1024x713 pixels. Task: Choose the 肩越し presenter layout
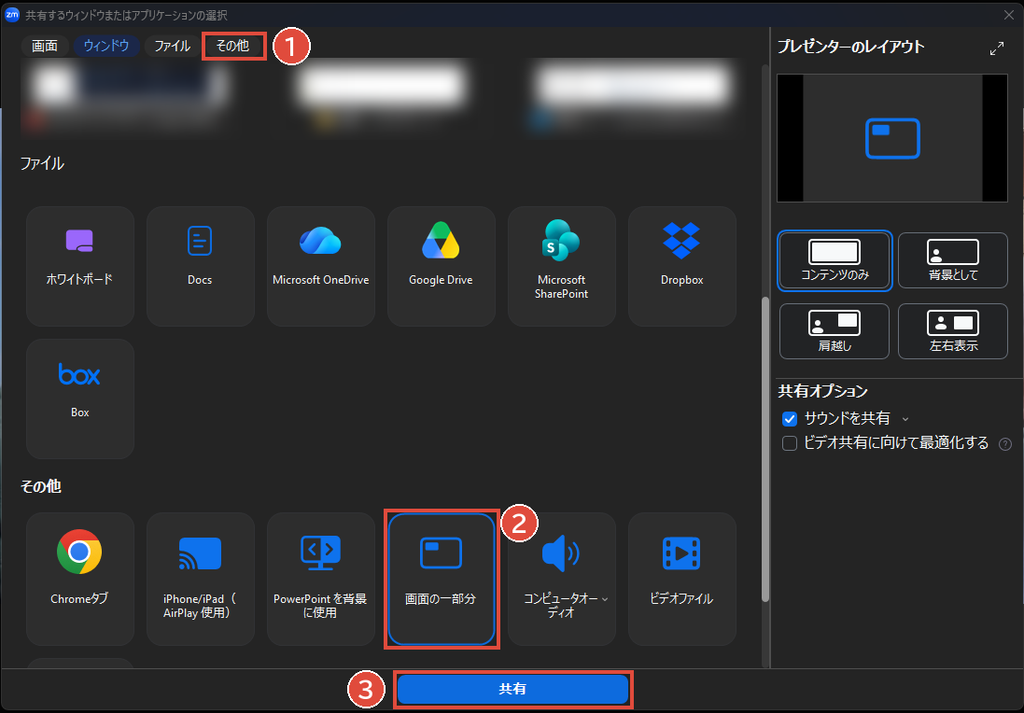[835, 331]
